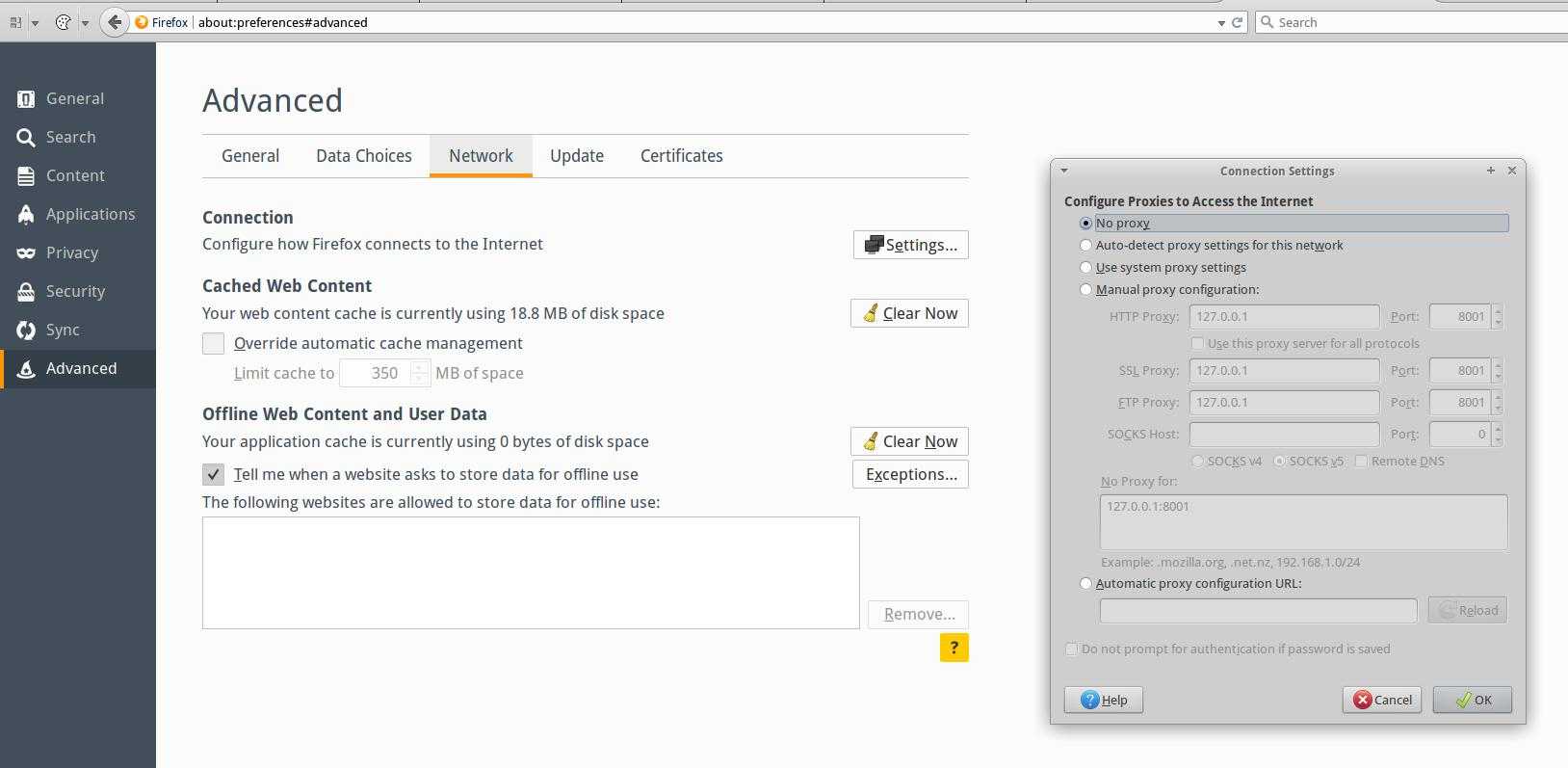Open the URL bar history dropdown arrow
The height and width of the screenshot is (768, 1568).
[1221, 22]
